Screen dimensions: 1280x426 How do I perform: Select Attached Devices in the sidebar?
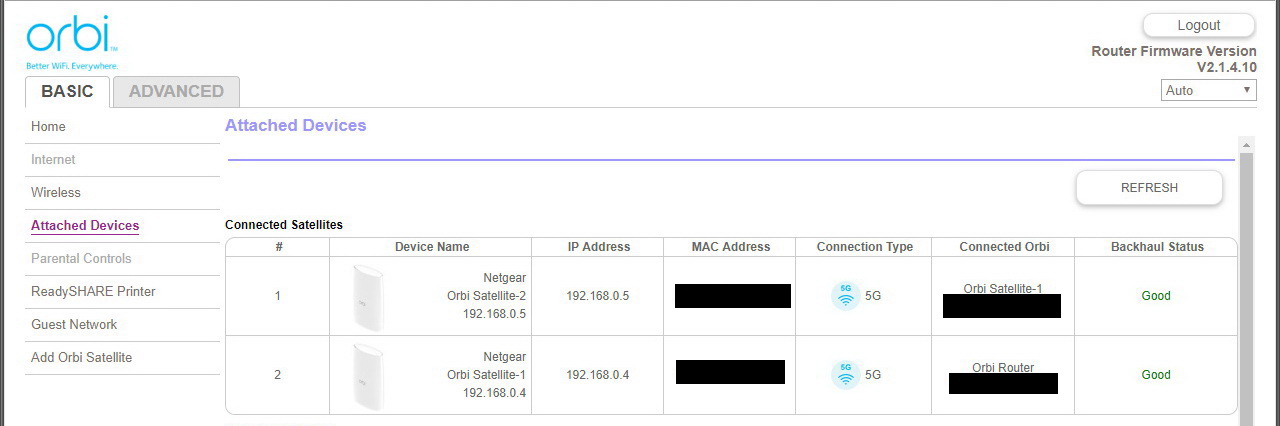click(x=85, y=226)
